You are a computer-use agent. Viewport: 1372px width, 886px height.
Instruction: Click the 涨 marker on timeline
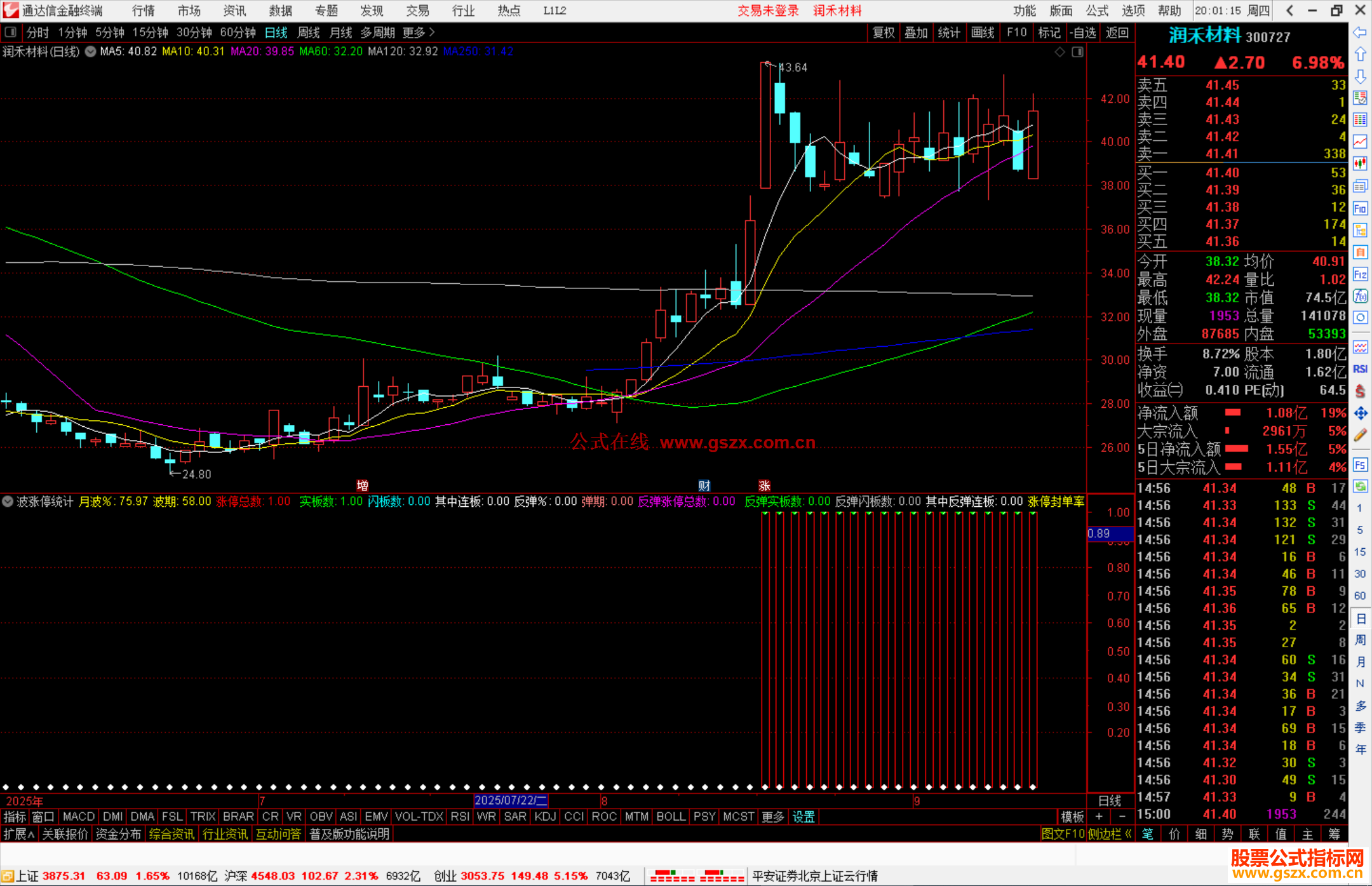pos(765,486)
